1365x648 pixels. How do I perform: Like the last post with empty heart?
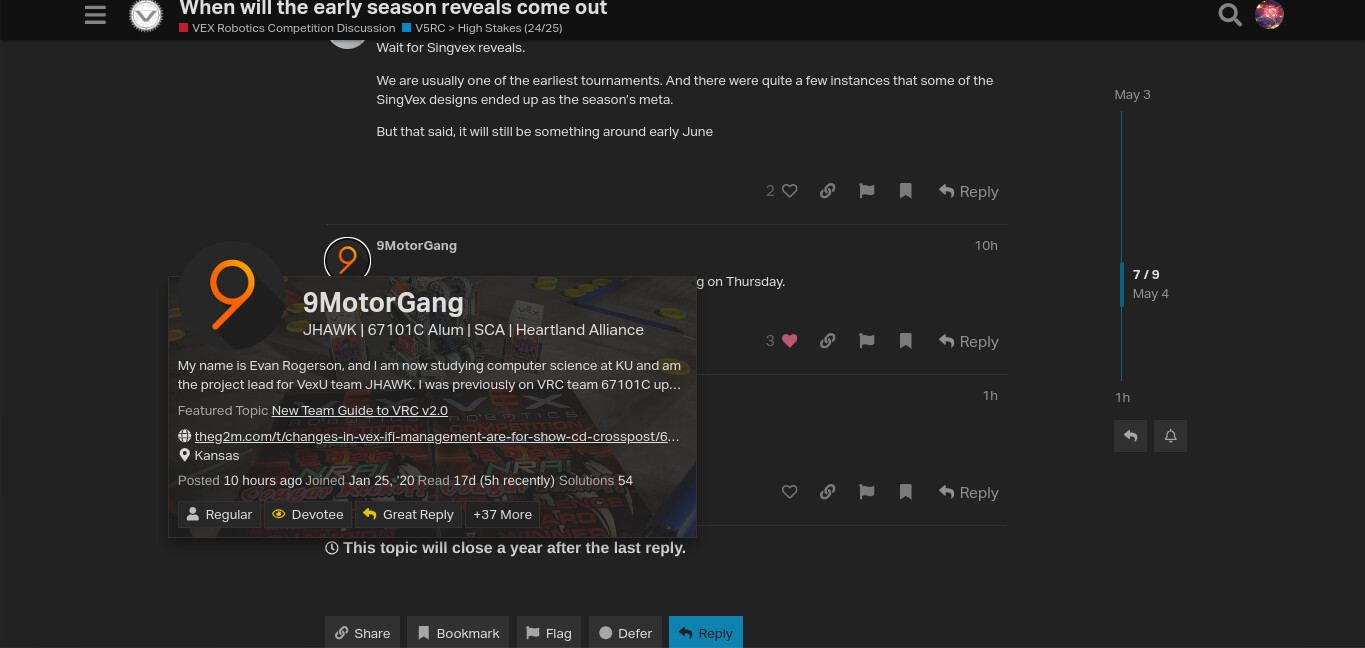(789, 492)
